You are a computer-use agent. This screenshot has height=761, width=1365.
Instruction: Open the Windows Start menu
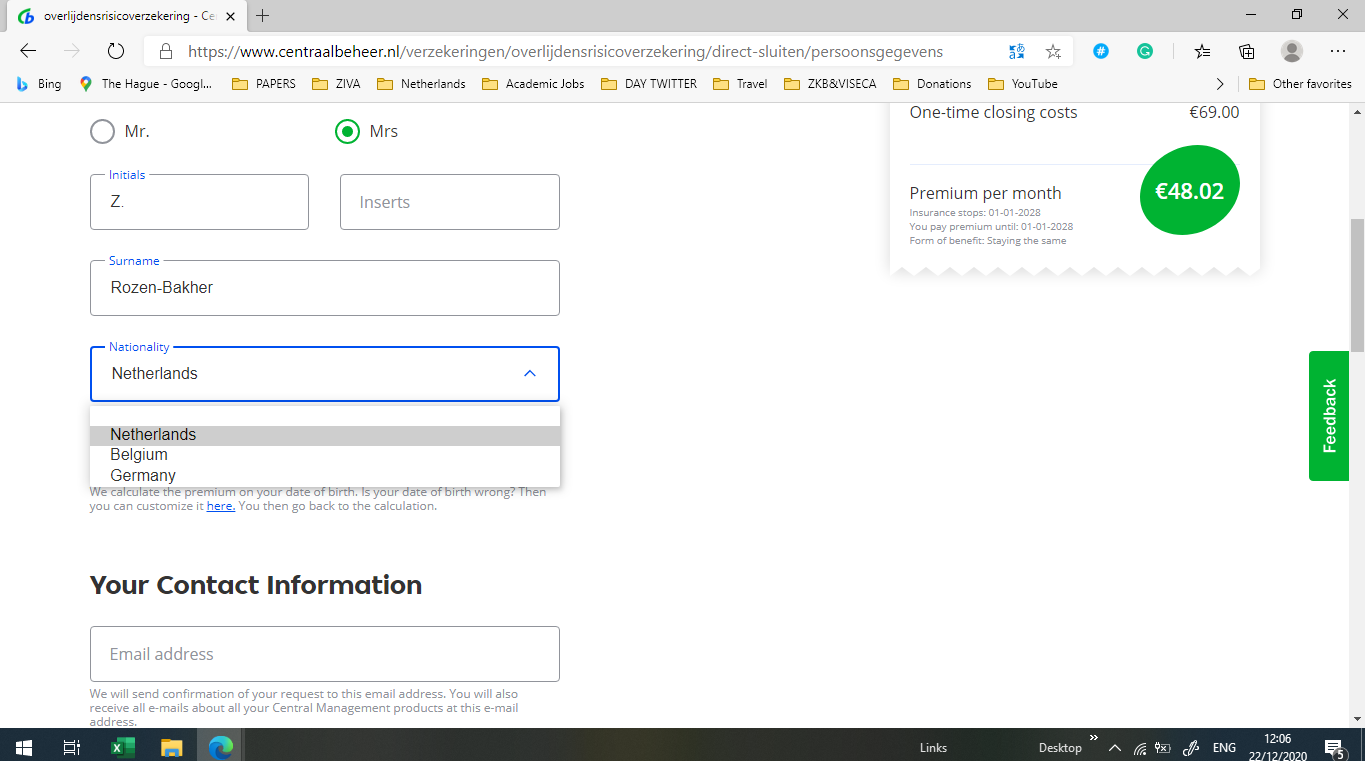click(x=24, y=747)
